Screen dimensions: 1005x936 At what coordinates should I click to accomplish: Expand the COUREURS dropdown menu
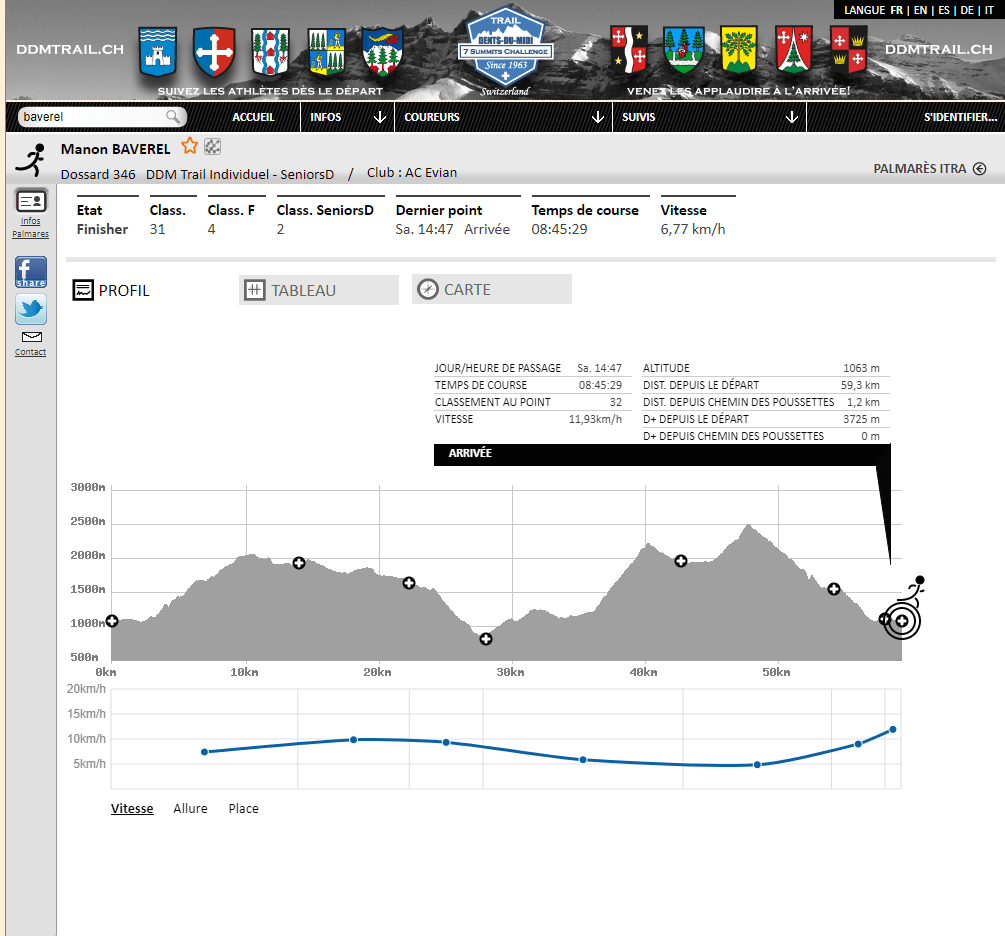504,117
